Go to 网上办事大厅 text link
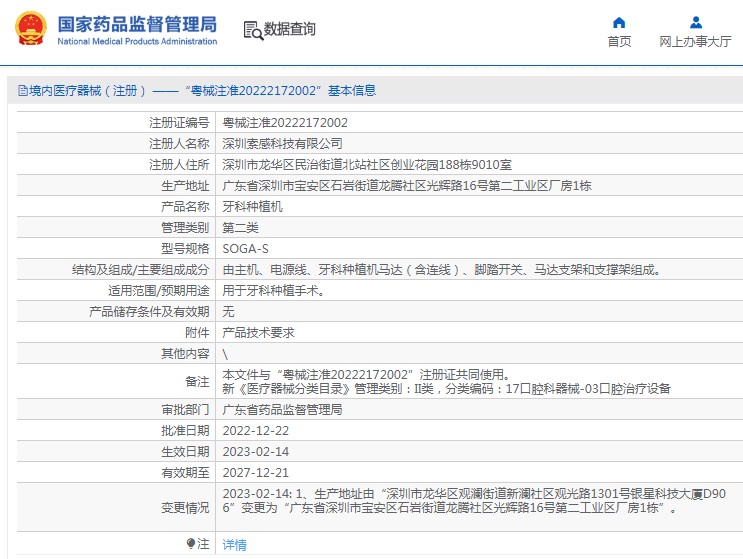 (696, 42)
